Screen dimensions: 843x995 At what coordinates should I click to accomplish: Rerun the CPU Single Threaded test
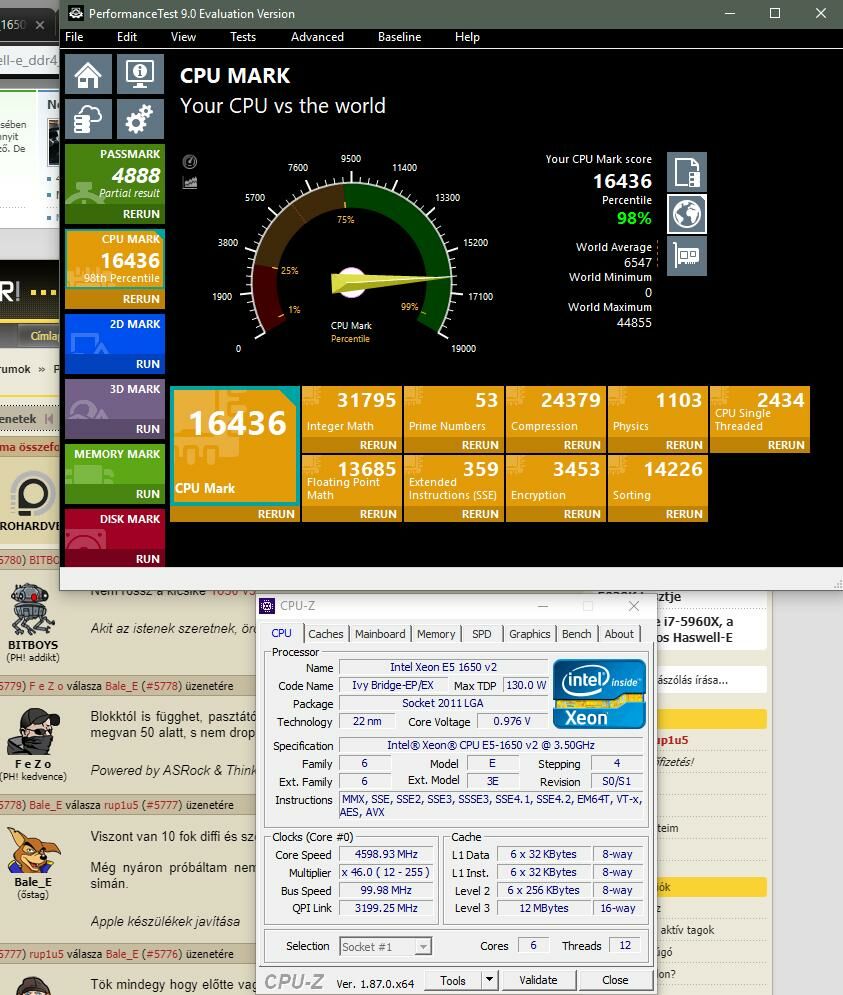click(x=786, y=445)
